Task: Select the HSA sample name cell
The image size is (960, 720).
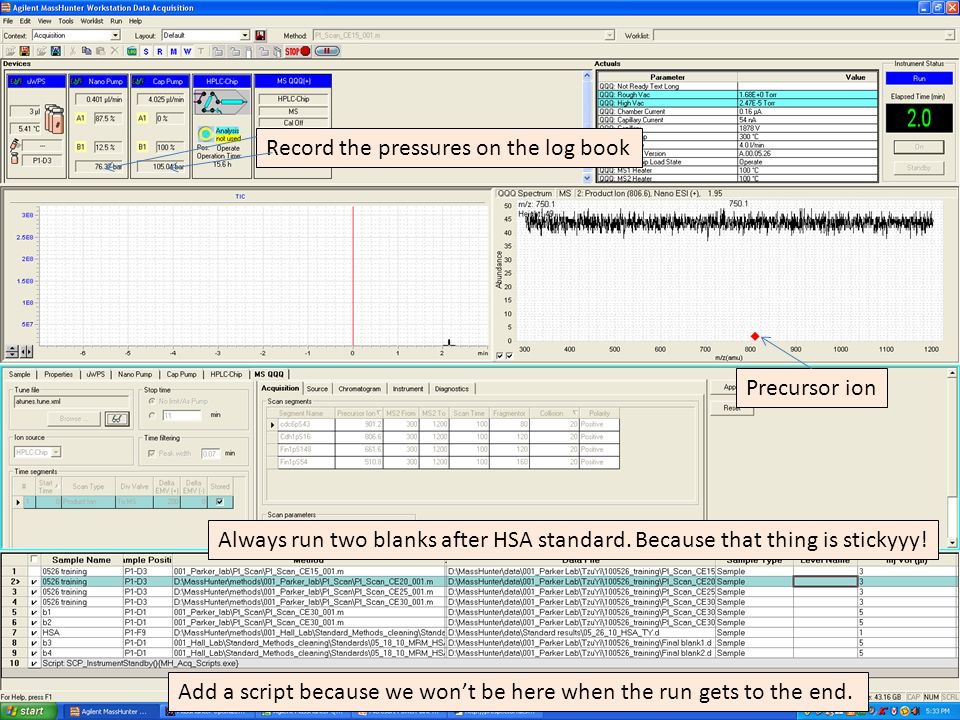Action: coord(81,633)
